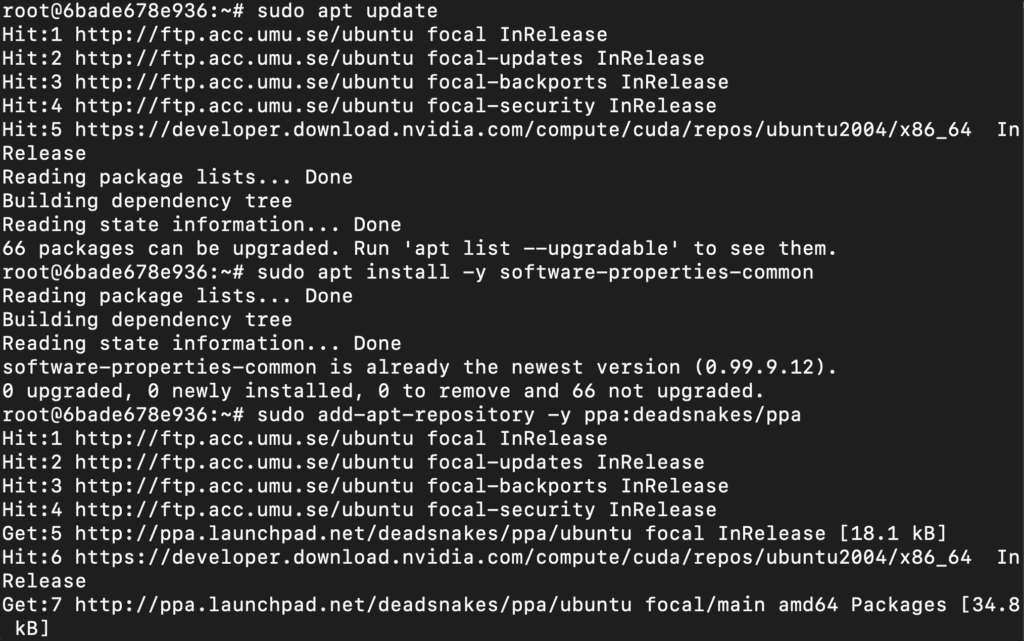This screenshot has height=641, width=1024.
Task: Click 'Get:7' at the line start
Action: coord(32,604)
